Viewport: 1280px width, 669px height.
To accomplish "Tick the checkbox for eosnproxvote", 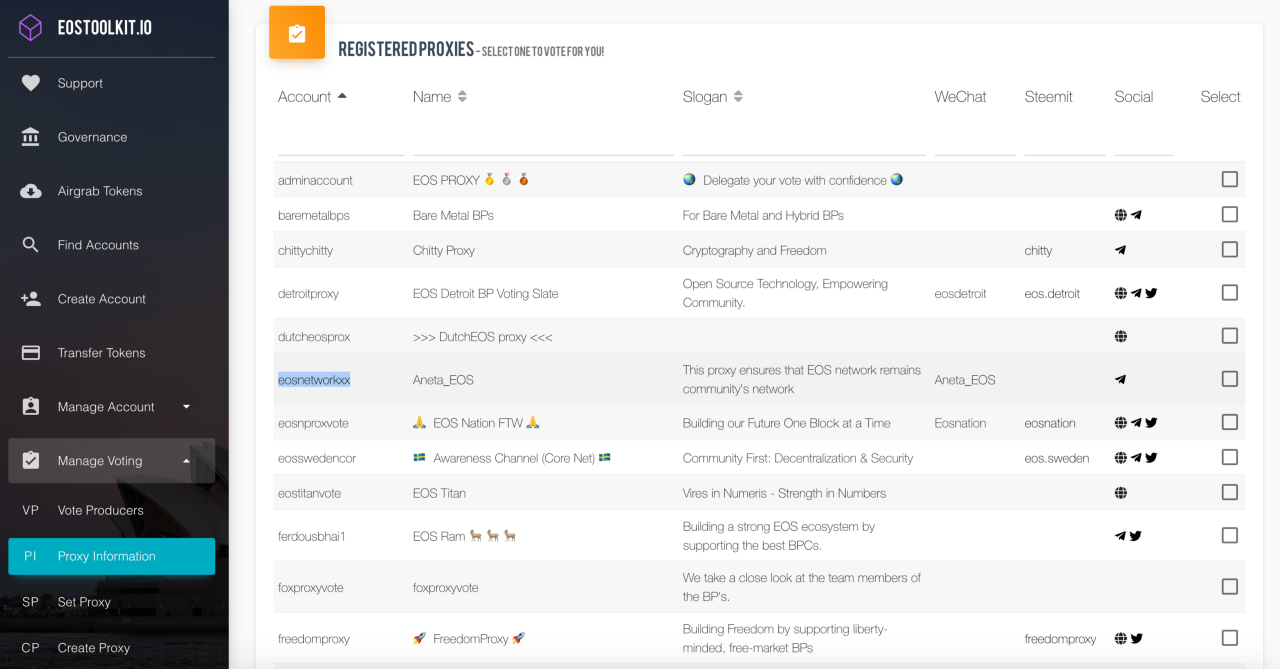I will (x=1229, y=423).
